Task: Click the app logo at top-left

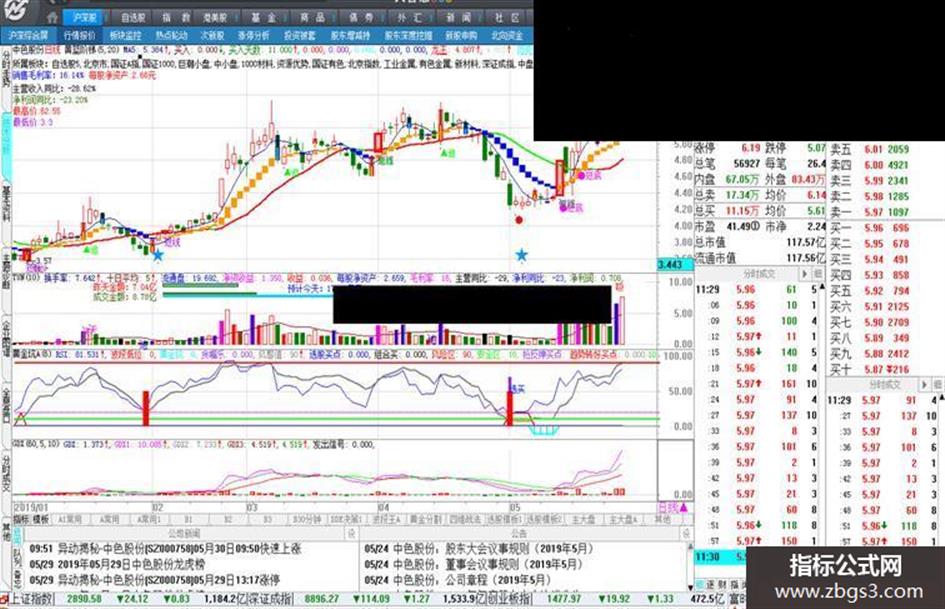Action: click(x=16, y=9)
